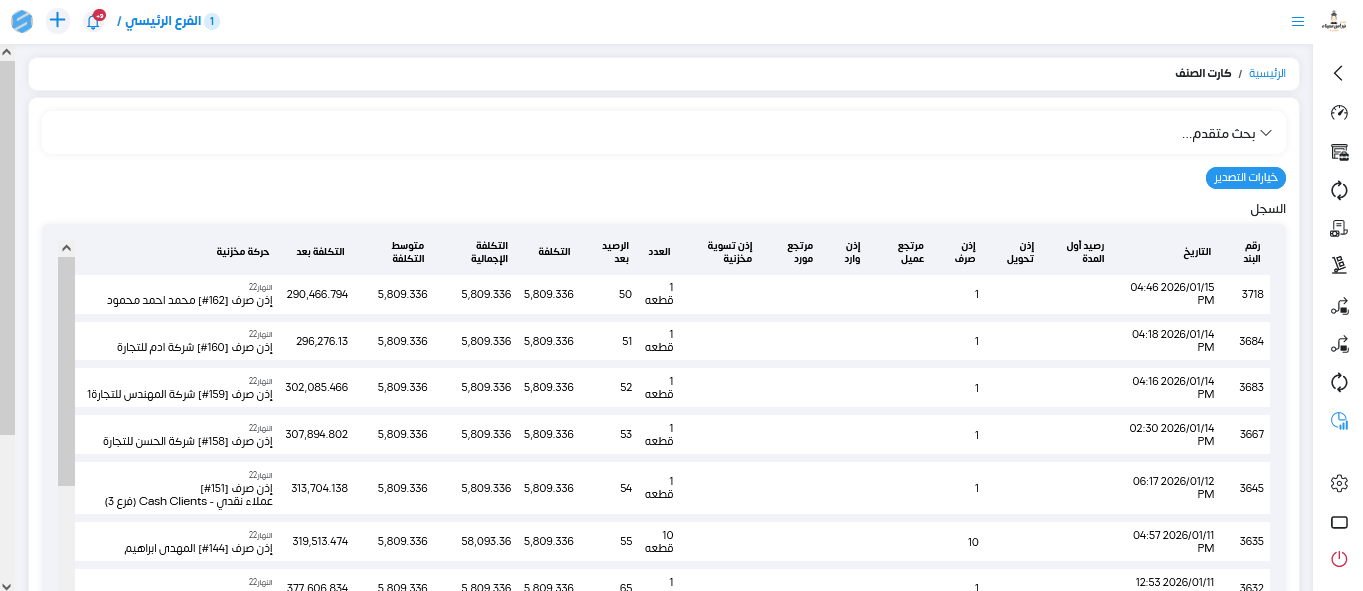Expand the بحث متقدم advanced search panel

1226,133
